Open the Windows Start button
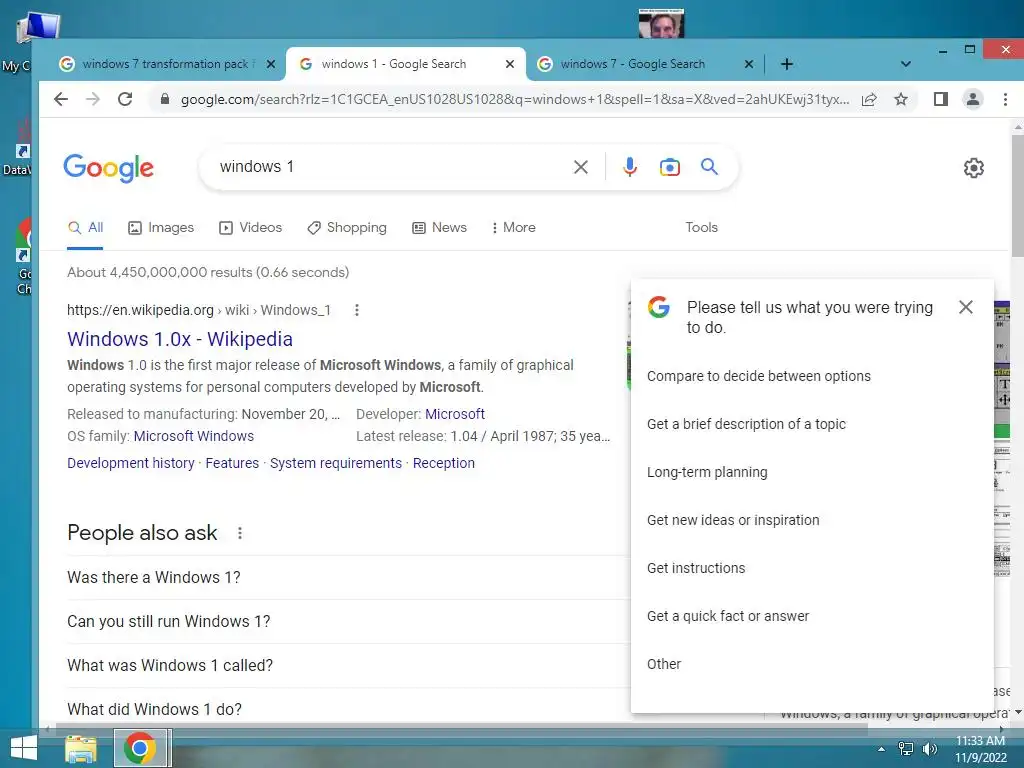Viewport: 1024px width, 768px height. click(24, 748)
